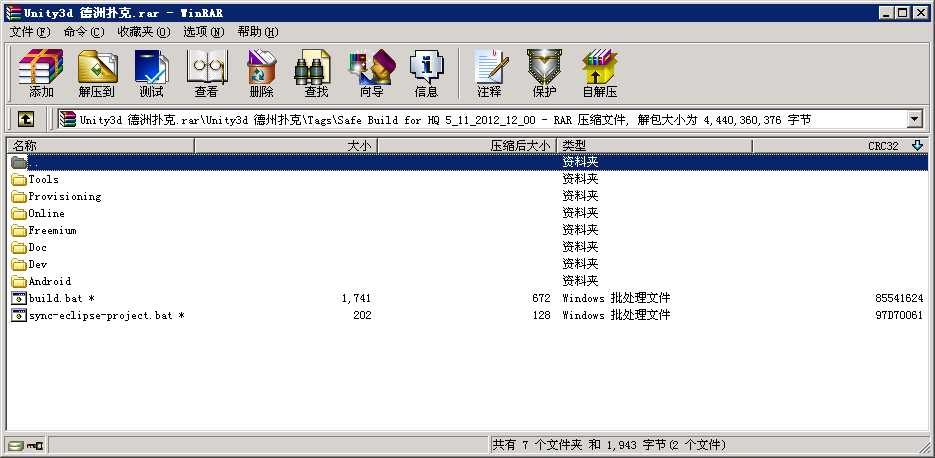Click the CRC32 value '97D70061'
Image resolution: width=935 pixels, height=458 pixels.
click(899, 315)
